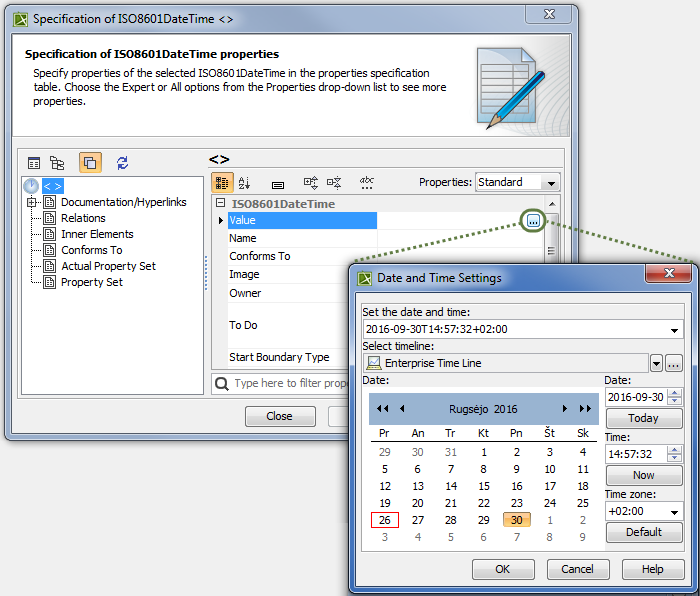
Task: Select the Owner property row
Action: click(288, 293)
